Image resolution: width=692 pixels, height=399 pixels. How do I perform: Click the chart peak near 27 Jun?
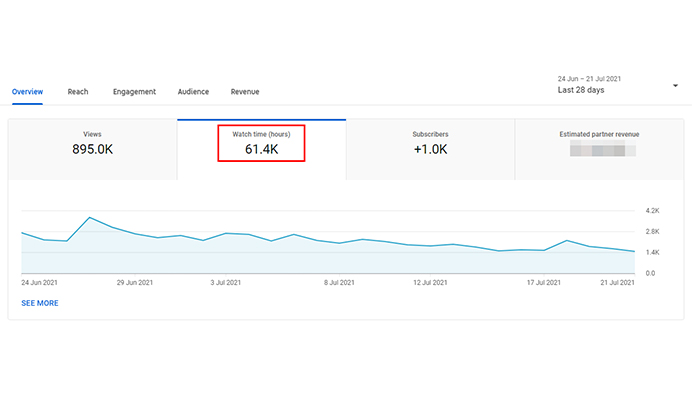tap(90, 218)
